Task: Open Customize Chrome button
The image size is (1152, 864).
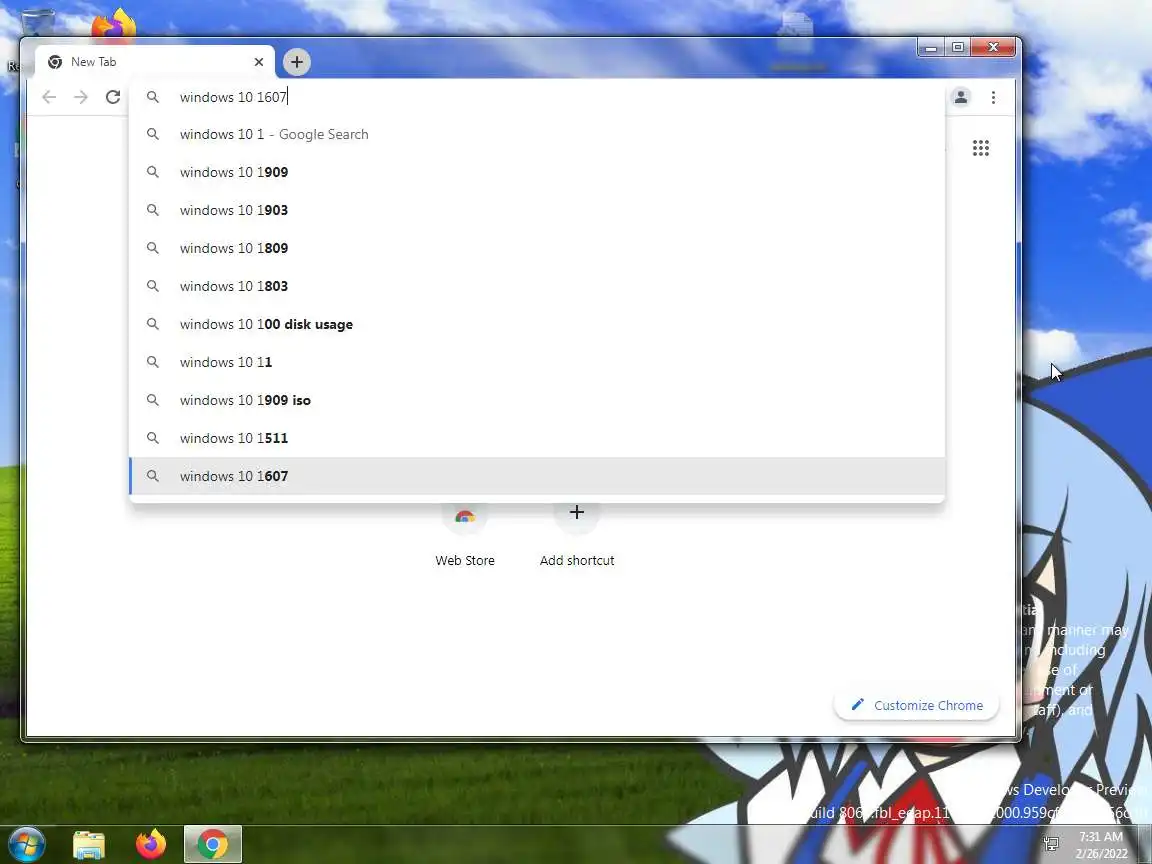Action: (x=916, y=705)
